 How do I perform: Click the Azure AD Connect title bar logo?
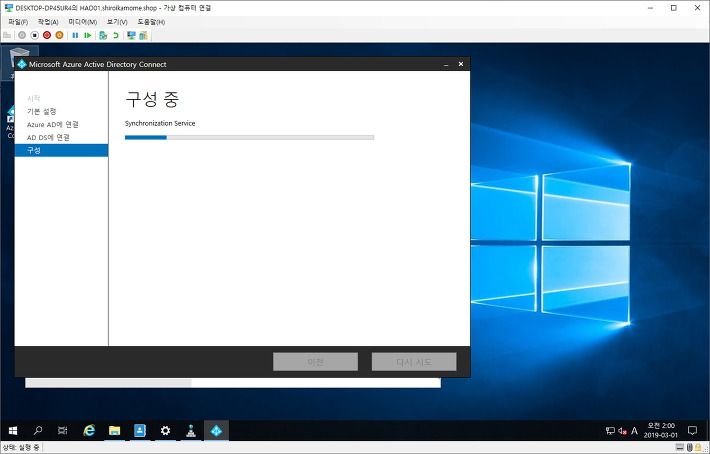(x=22, y=64)
